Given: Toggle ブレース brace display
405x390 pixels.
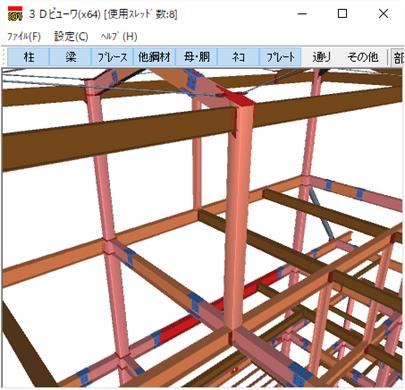Looking at the screenshot, I should [112, 57].
